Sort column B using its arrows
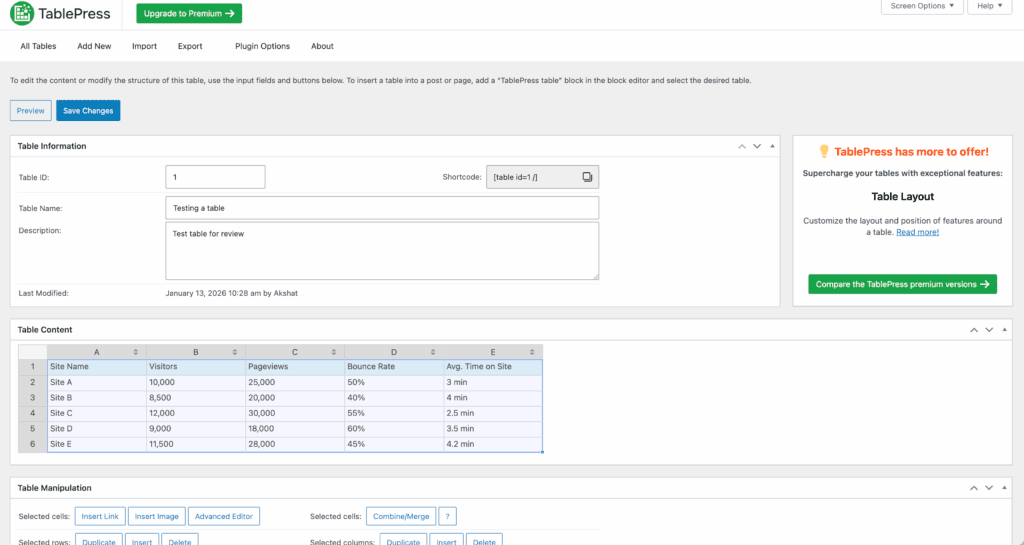Viewport: 1024px width, 545px height. (235, 352)
